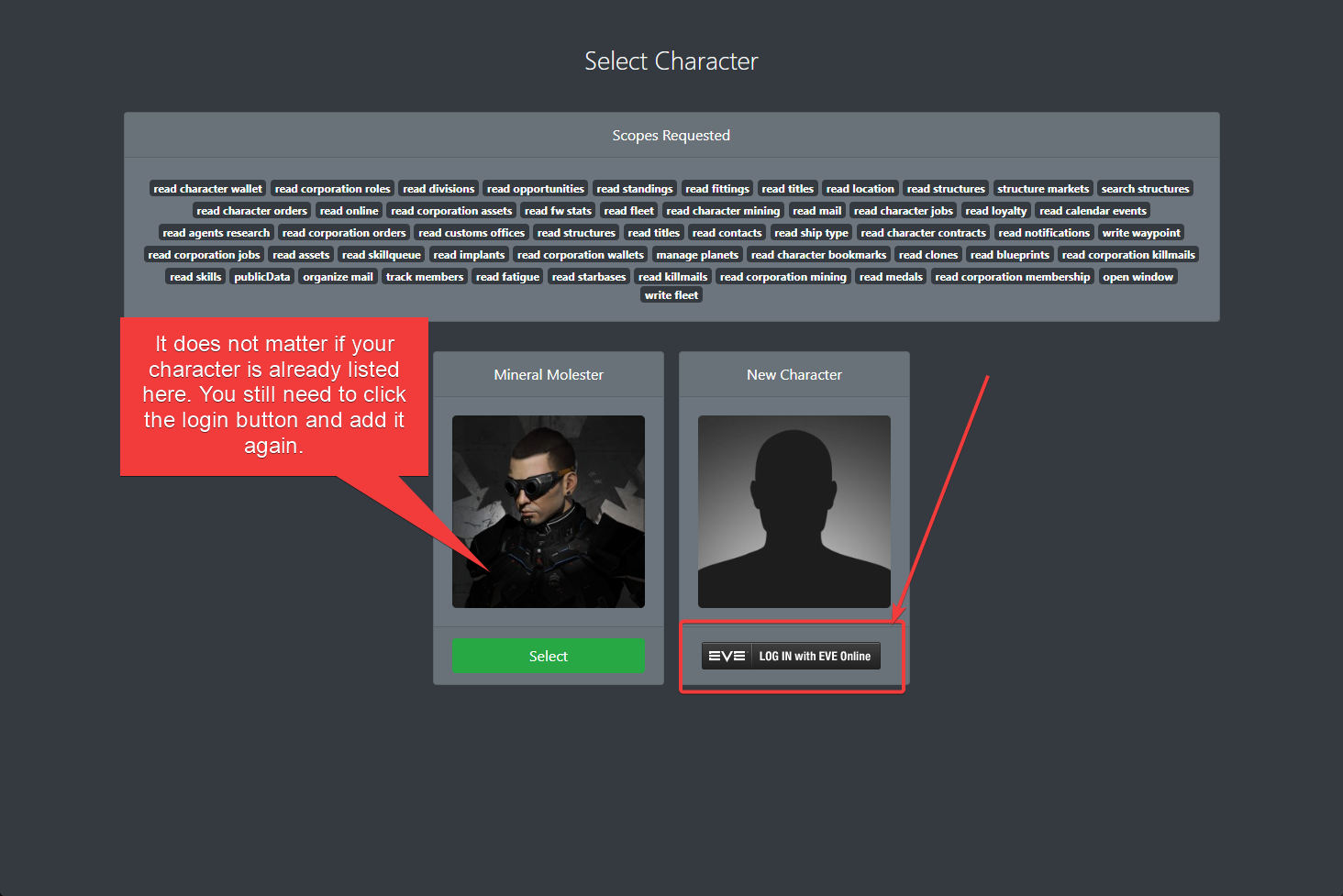Click the Mineral Molester card title bar
The width and height of the screenshot is (1343, 896).
tap(548, 374)
